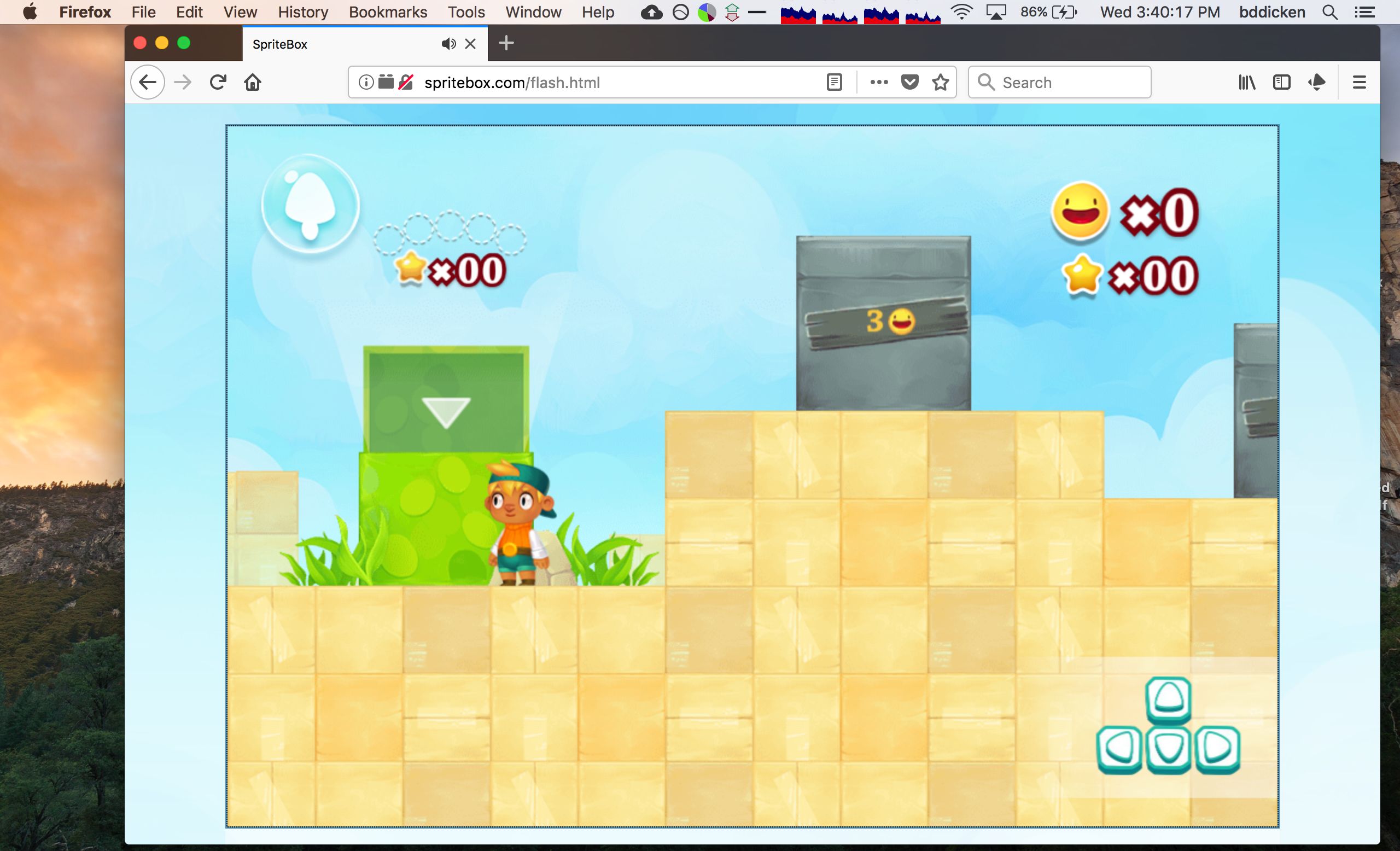Image resolution: width=1400 pixels, height=851 pixels.
Task: Open the File menu
Action: (143, 12)
